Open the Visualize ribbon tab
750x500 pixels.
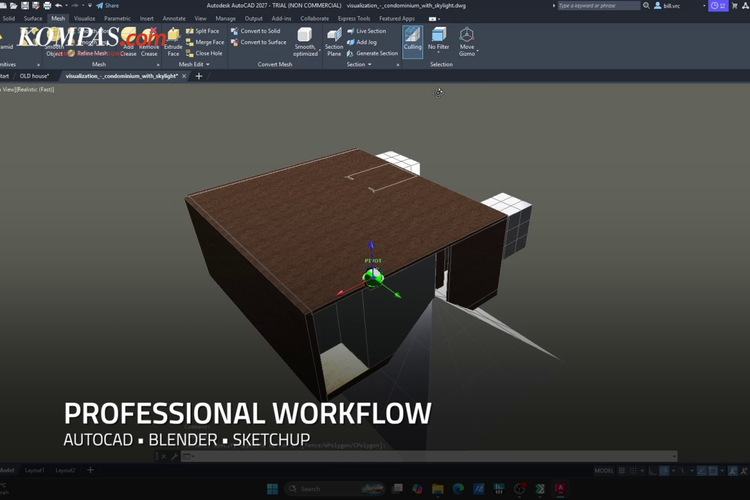click(x=84, y=19)
